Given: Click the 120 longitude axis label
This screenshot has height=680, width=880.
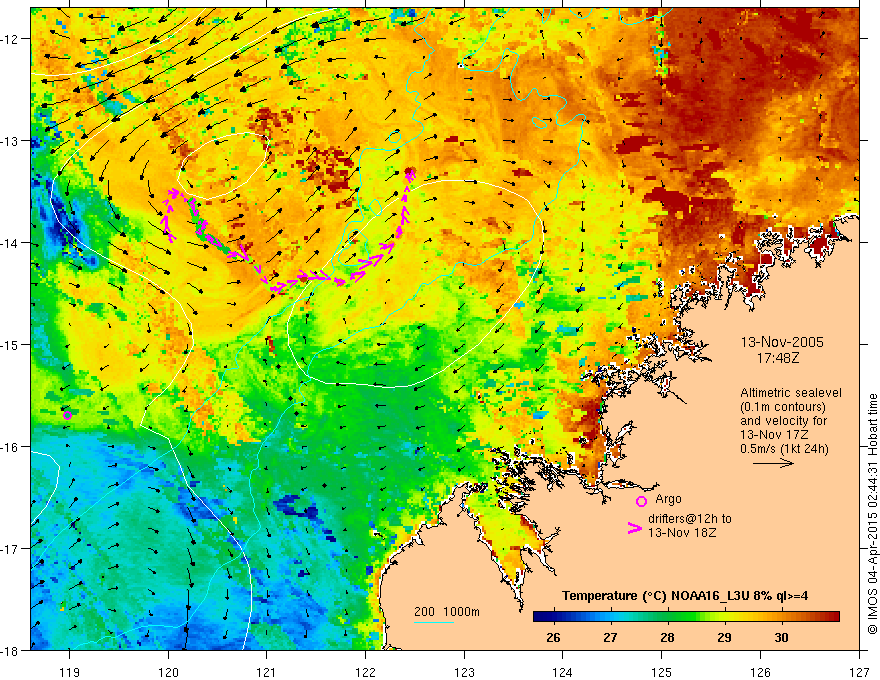Looking at the screenshot, I should (168, 672).
